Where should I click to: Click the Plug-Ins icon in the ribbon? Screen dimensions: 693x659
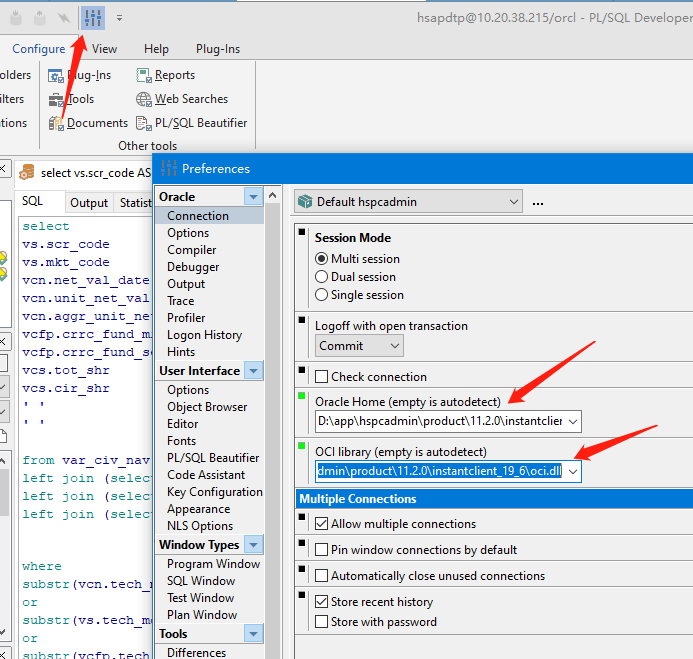point(57,75)
